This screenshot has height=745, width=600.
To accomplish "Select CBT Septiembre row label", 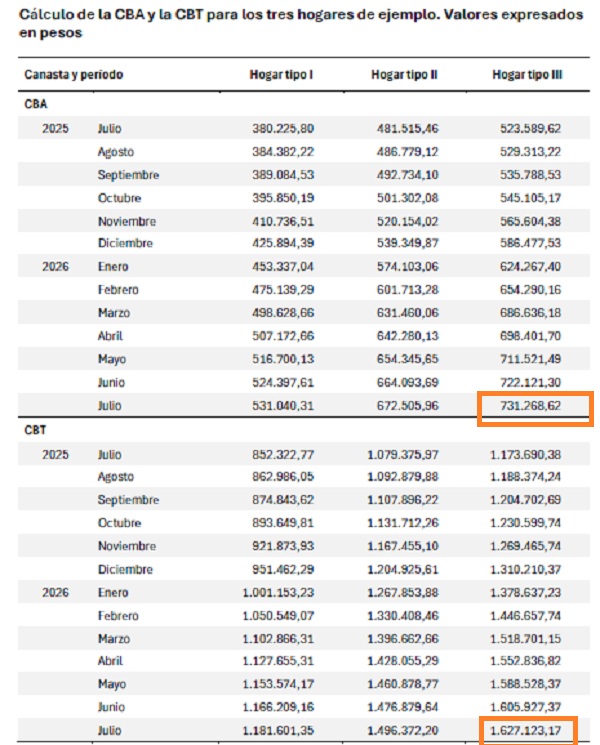I will (x=128, y=500).
